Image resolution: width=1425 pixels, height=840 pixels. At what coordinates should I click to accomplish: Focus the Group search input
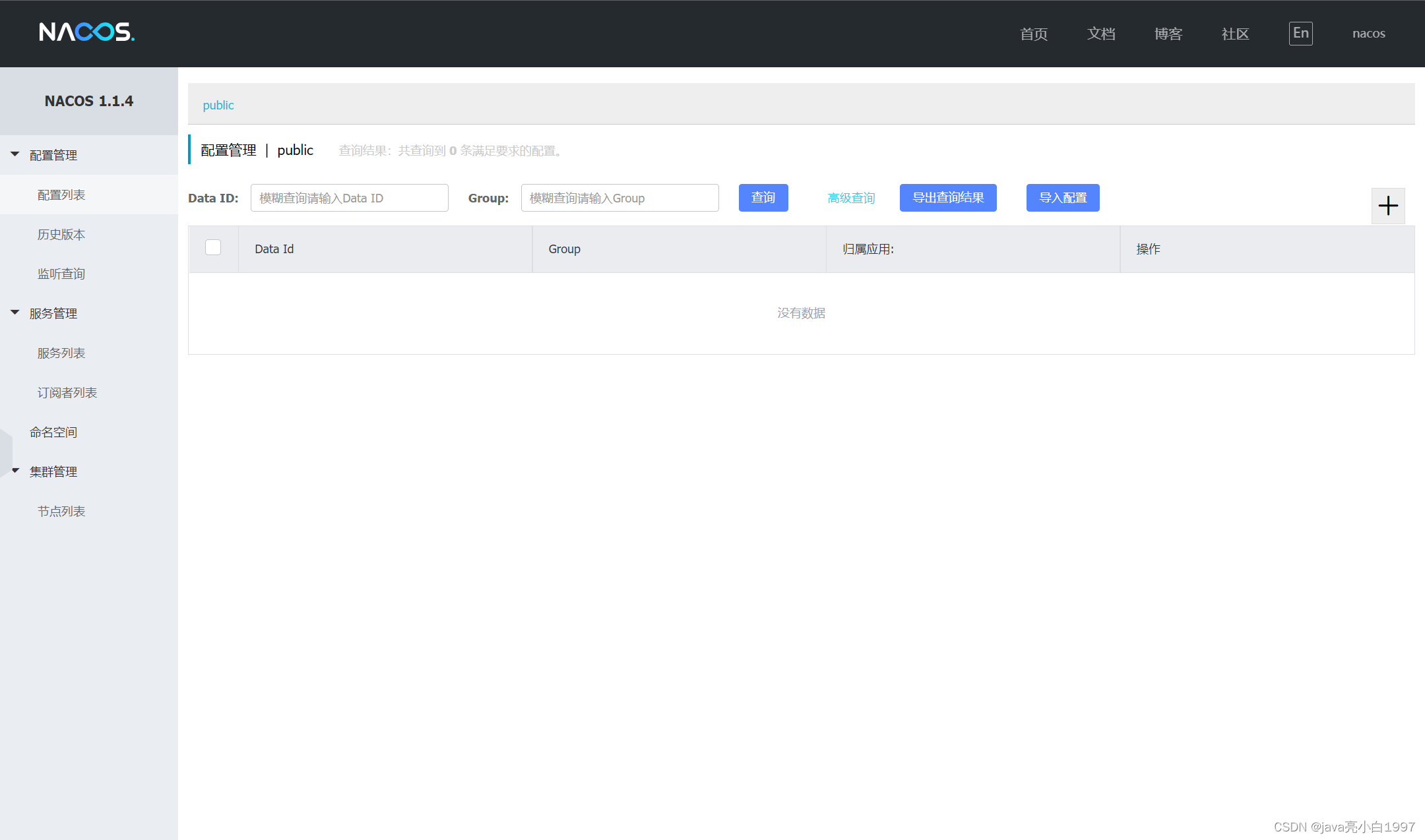click(x=619, y=198)
